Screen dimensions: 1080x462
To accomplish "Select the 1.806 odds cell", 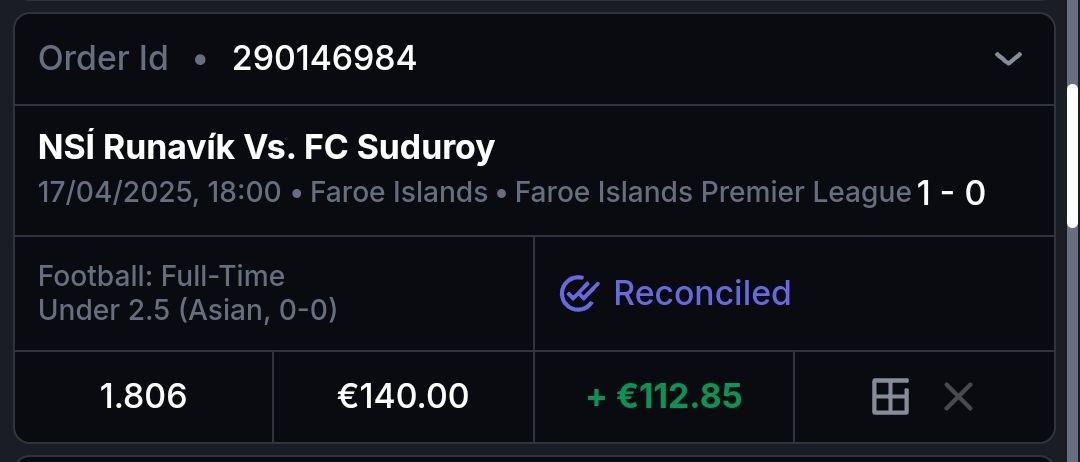I will point(143,396).
